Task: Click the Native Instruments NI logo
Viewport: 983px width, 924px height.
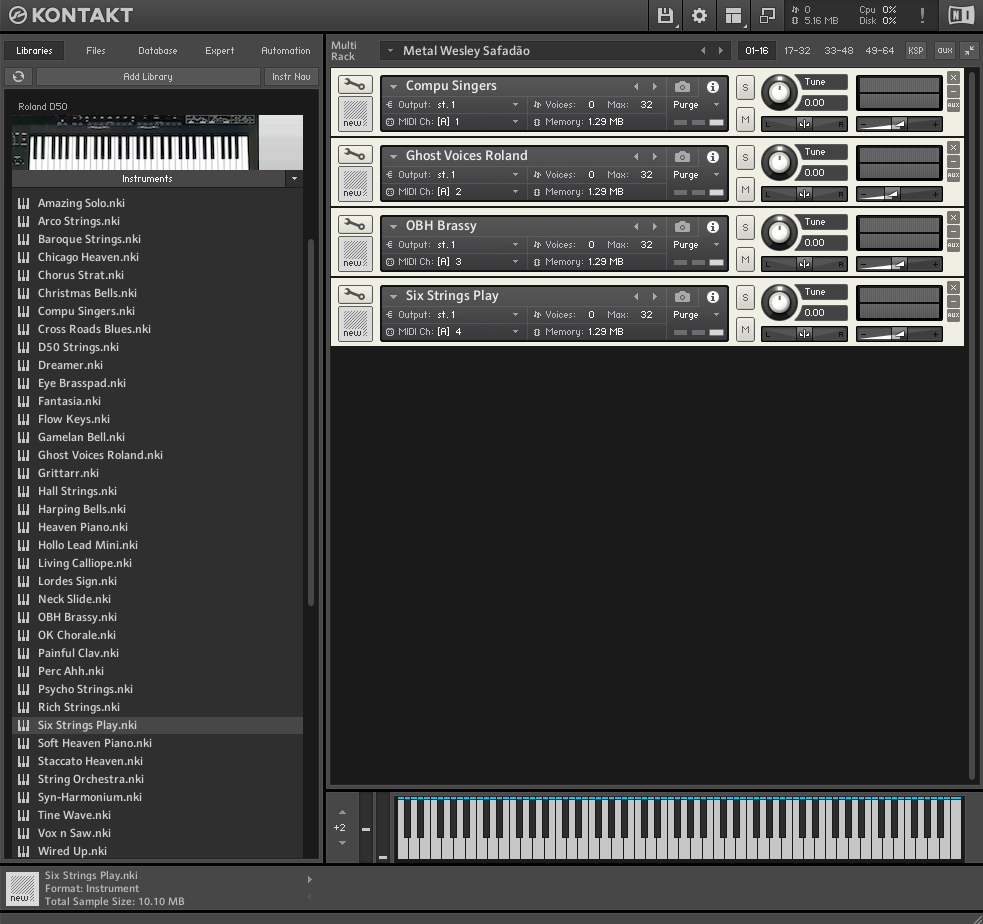Action: 960,16
